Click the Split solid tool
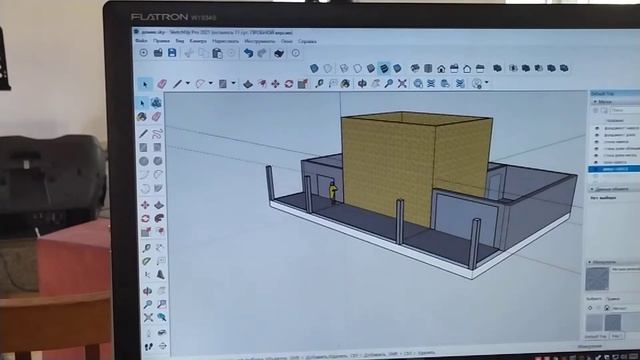The height and width of the screenshot is (360, 640). point(564,68)
